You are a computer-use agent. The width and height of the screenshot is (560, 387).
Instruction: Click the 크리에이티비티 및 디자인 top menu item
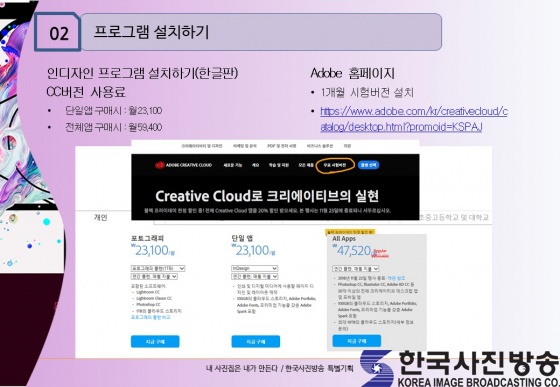(x=202, y=146)
